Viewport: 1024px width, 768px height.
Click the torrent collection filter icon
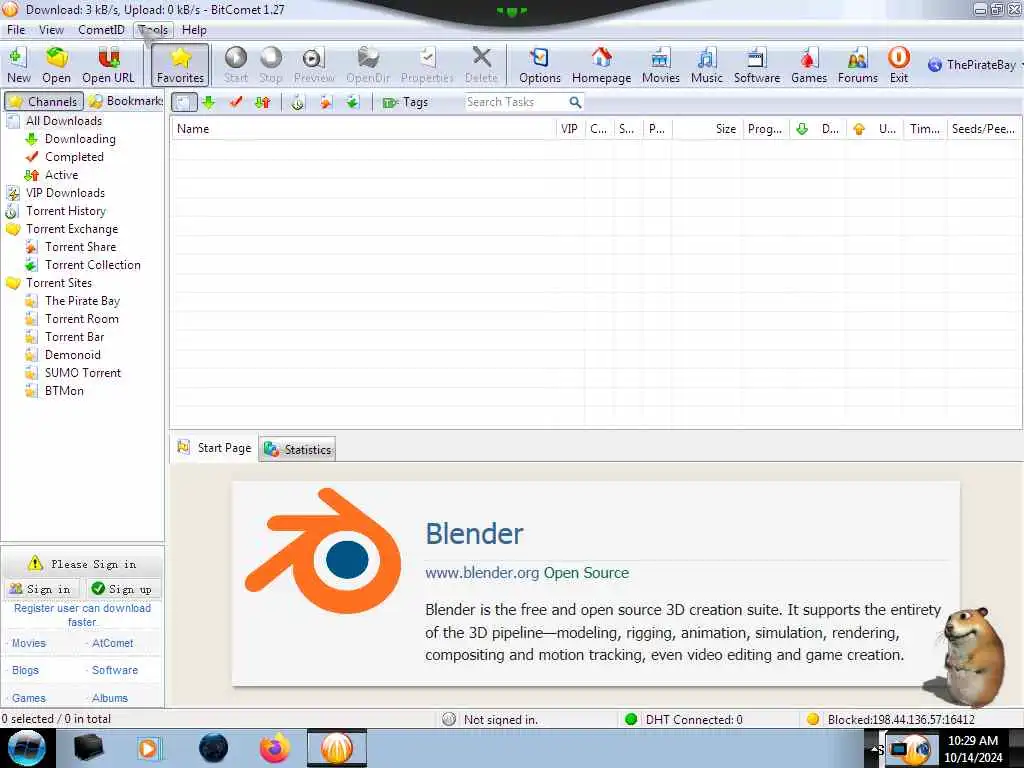[353, 102]
